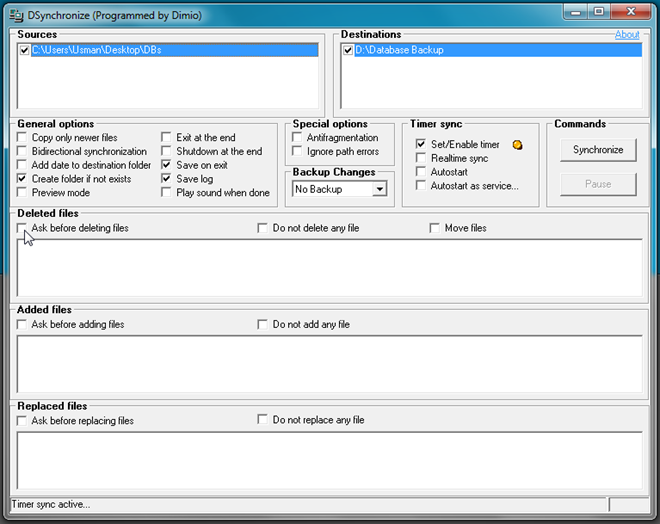Select the No Backup combo box

pos(339,189)
